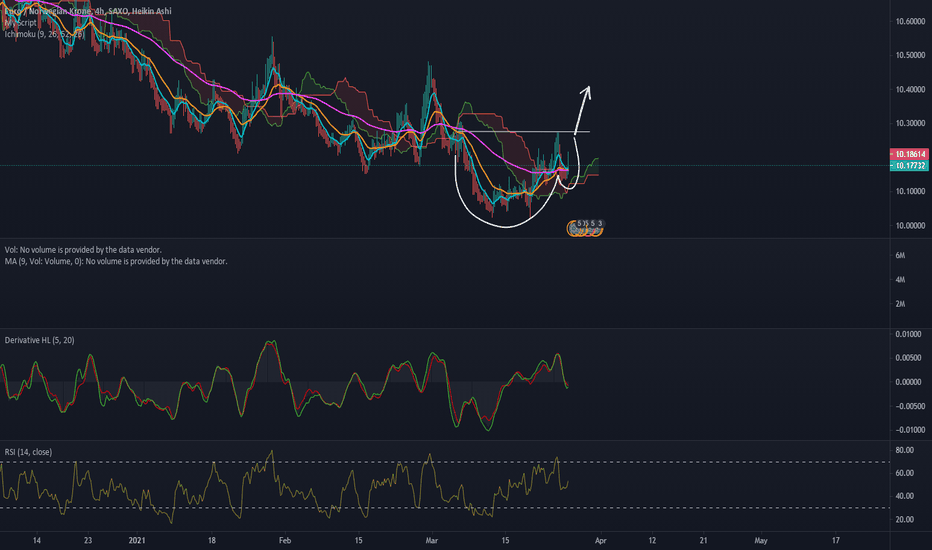Click the teal 10.17732 current price tag
932x550 pixels.
tap(909, 165)
